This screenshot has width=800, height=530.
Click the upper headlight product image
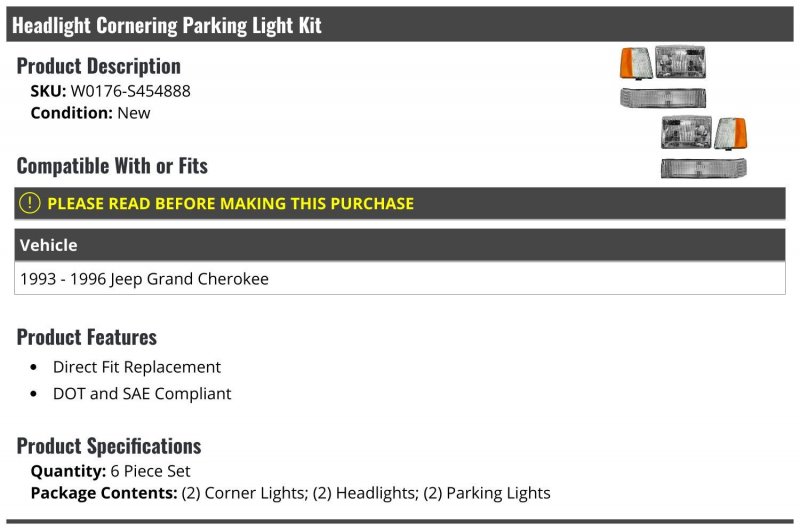click(x=680, y=60)
